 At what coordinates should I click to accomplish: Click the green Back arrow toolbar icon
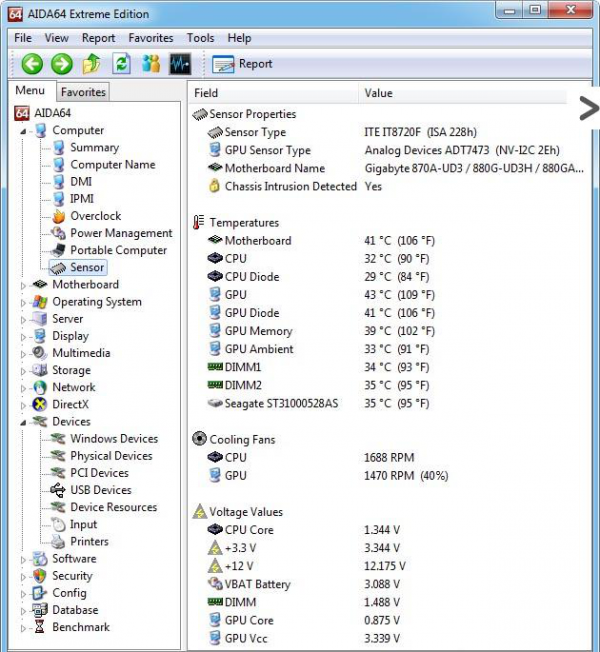[x=32, y=64]
